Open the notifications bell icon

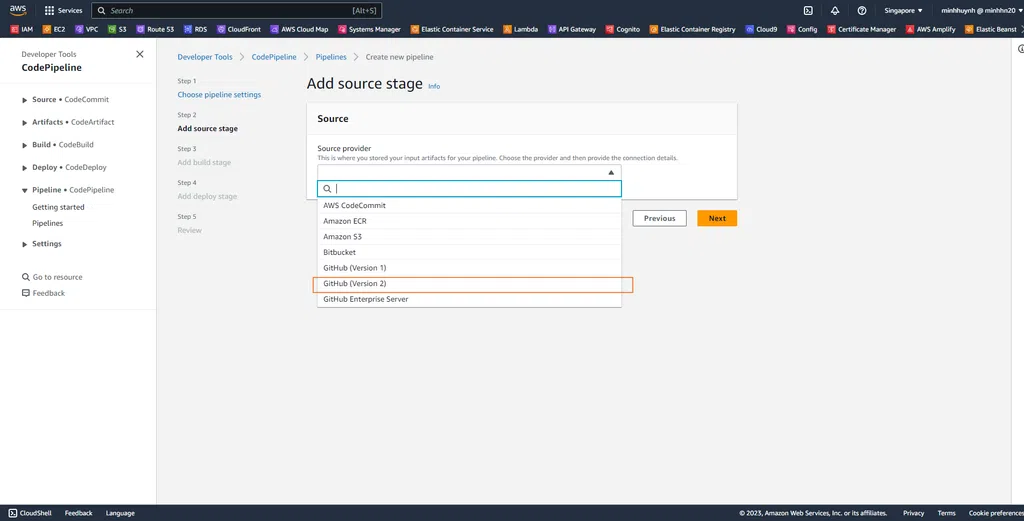[835, 10]
